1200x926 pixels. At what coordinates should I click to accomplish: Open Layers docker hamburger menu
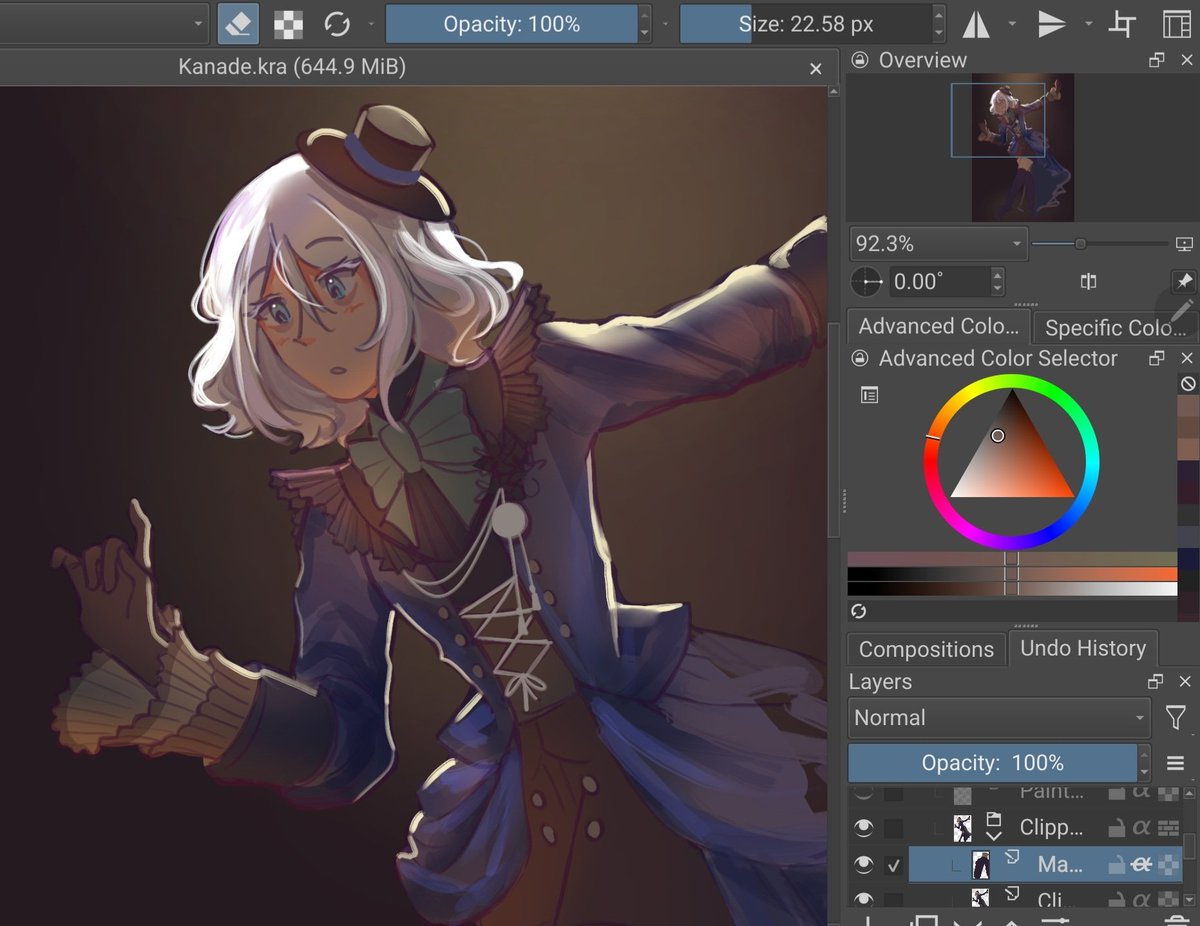click(x=1176, y=763)
